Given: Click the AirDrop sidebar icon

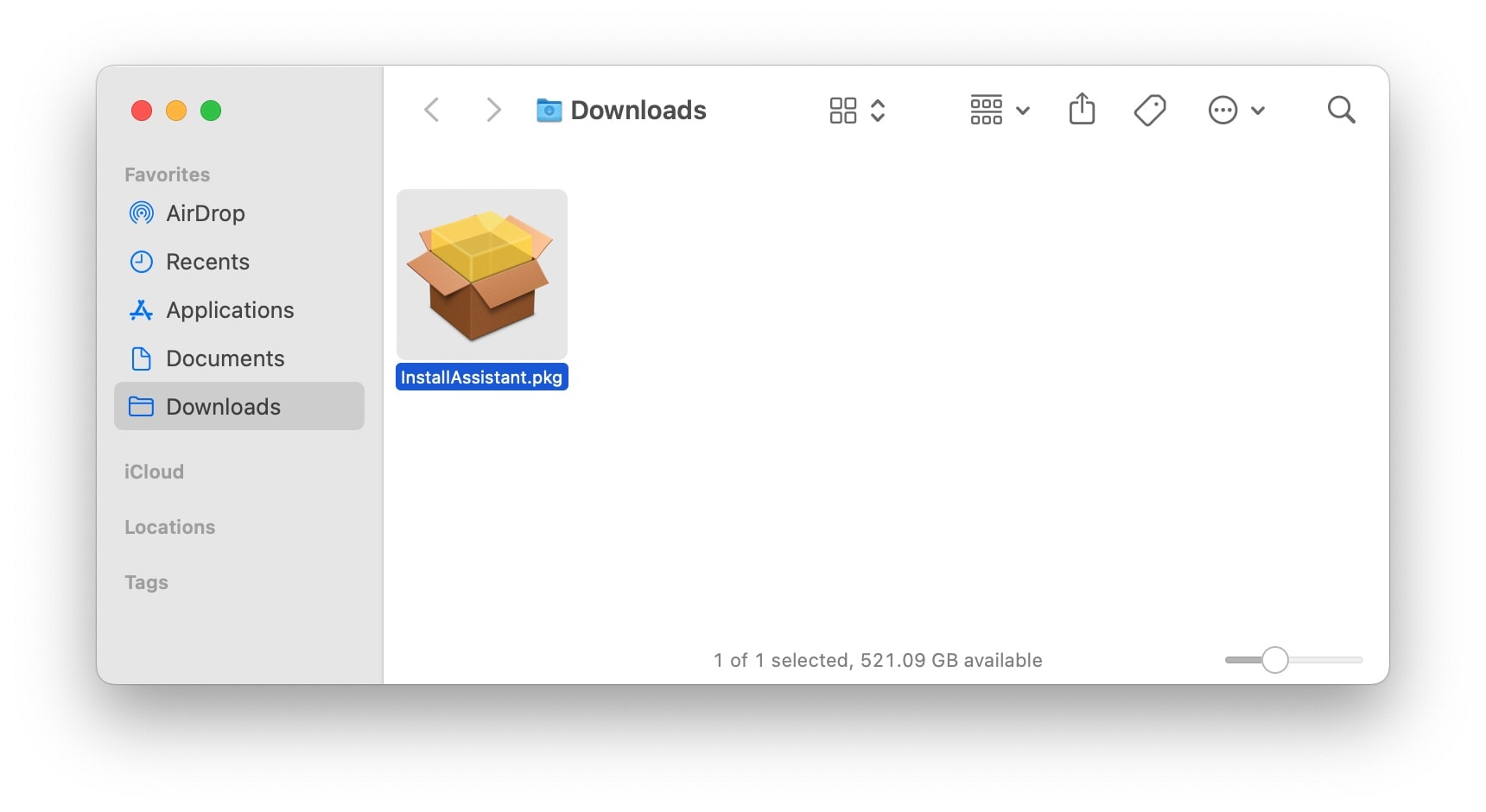Looking at the screenshot, I should (141, 213).
